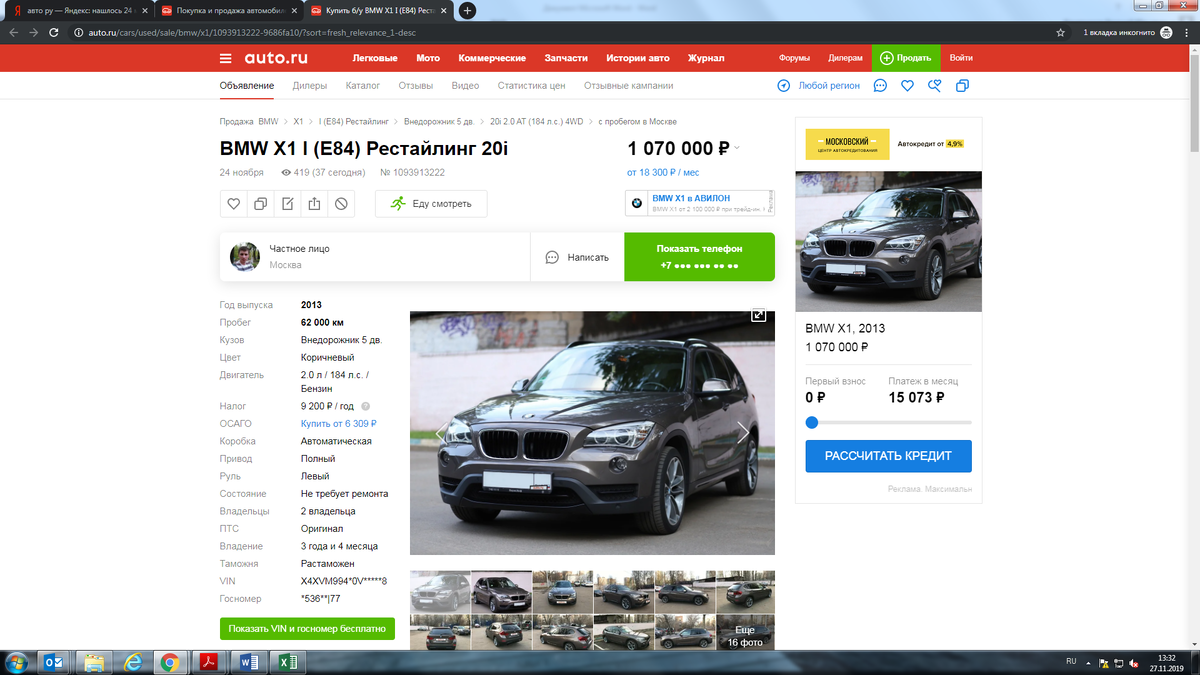This screenshot has width=1200, height=675.
Task: Expand main photo to fullscreen
Action: [759, 315]
